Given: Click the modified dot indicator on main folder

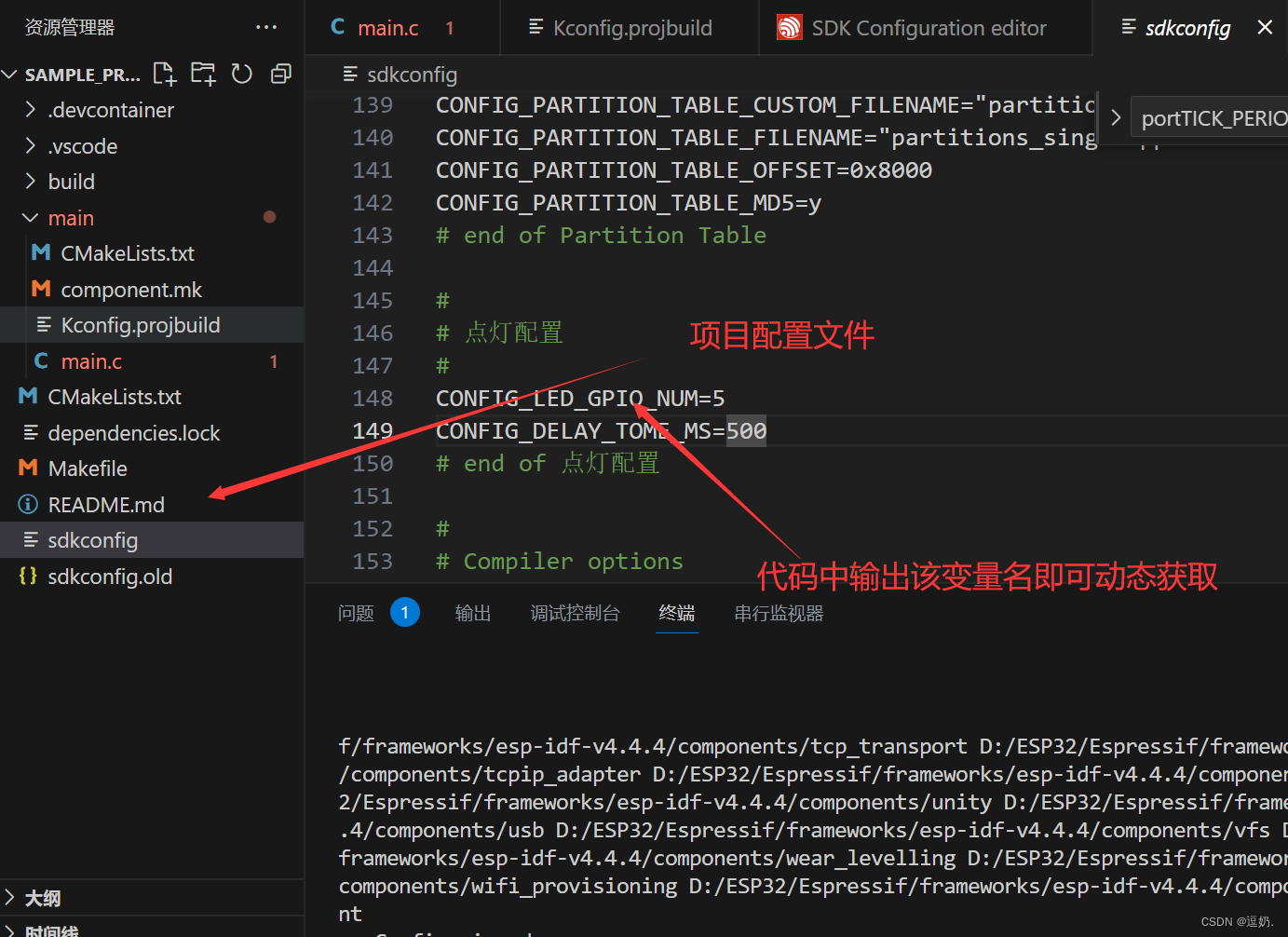Looking at the screenshot, I should point(269,217).
